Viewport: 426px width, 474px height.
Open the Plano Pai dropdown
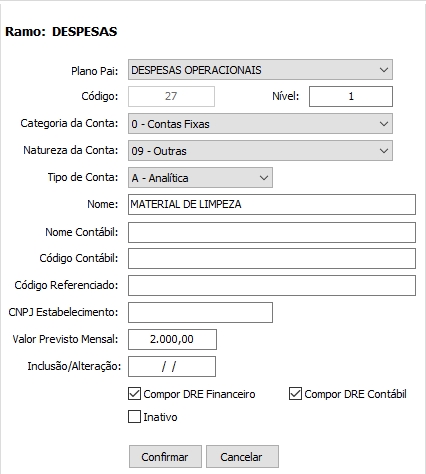(x=260, y=70)
